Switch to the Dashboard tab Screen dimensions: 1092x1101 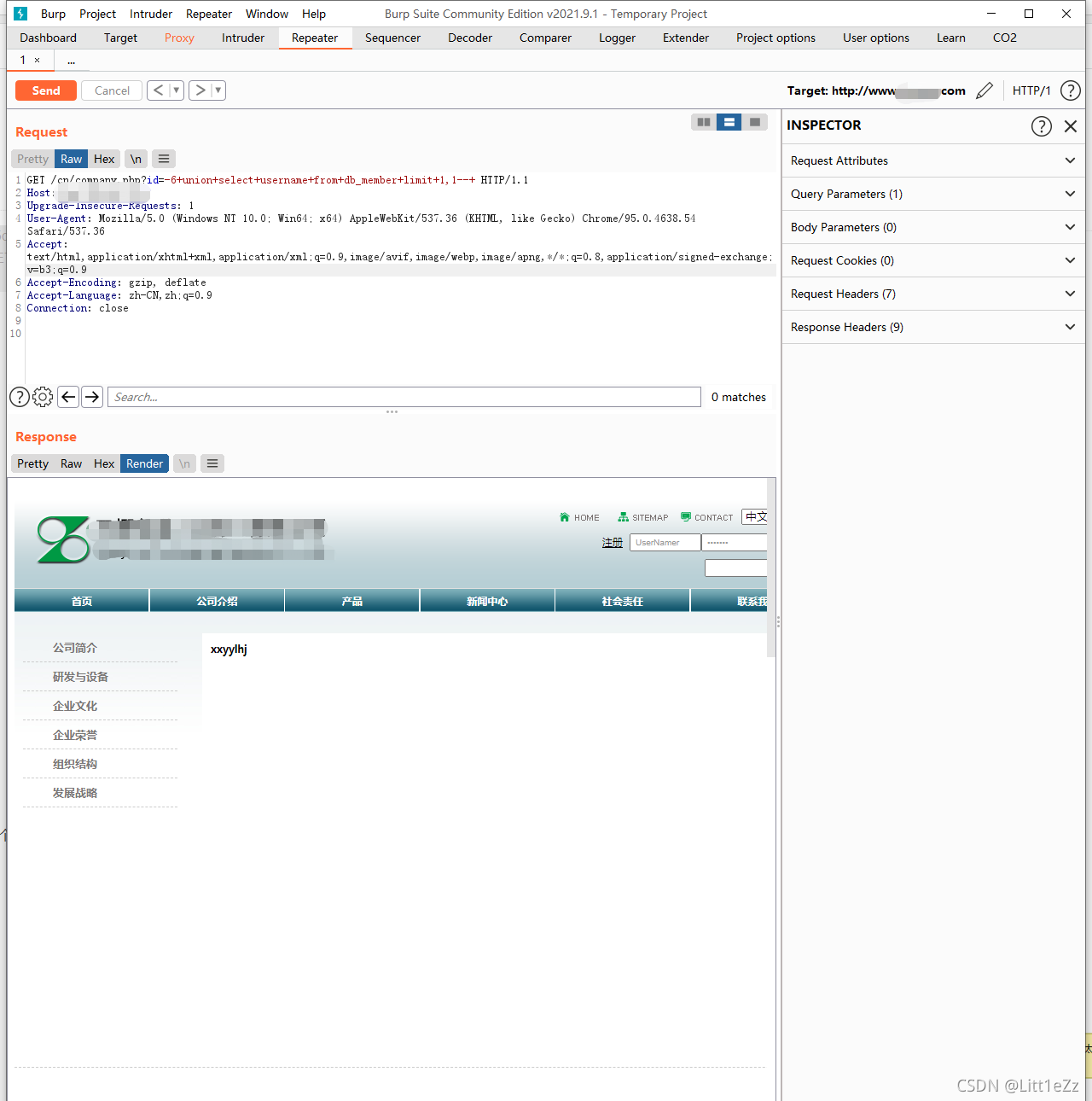(49, 38)
